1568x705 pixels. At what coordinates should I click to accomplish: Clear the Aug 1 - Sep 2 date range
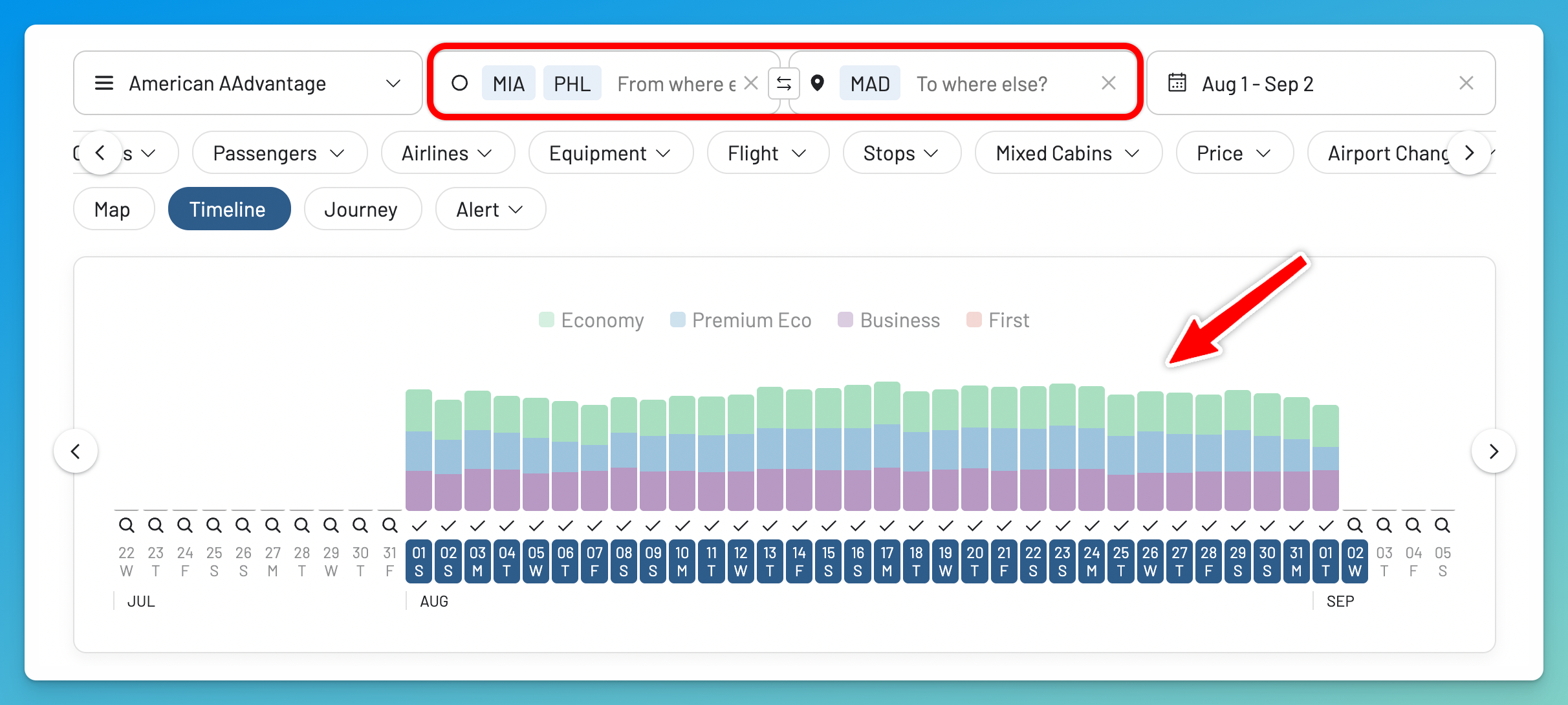click(x=1466, y=83)
